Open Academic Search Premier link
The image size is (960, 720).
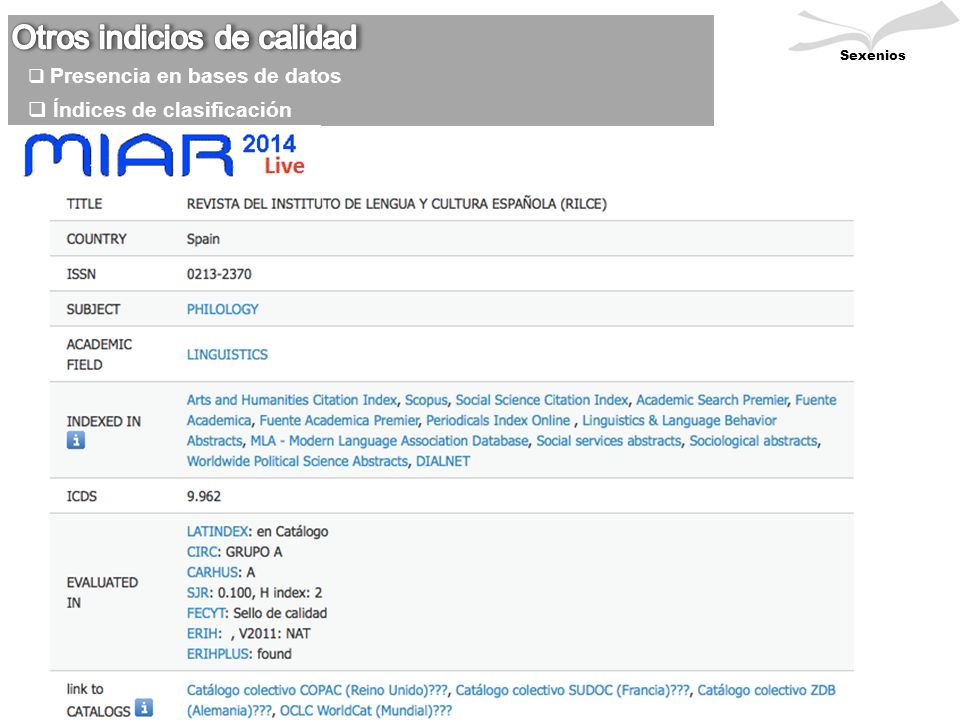coord(712,400)
